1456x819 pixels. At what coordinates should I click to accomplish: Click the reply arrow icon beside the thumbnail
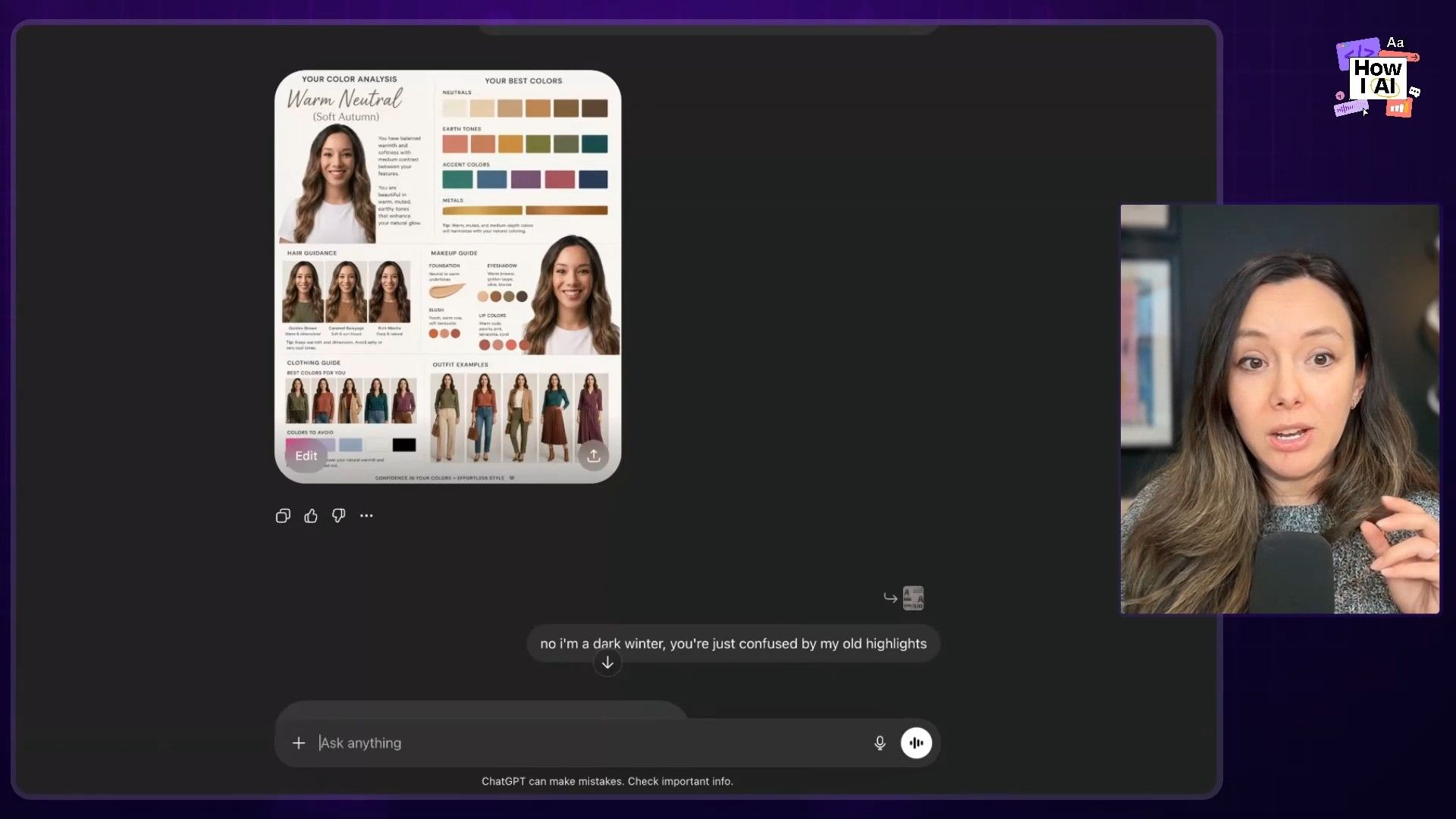[890, 598]
